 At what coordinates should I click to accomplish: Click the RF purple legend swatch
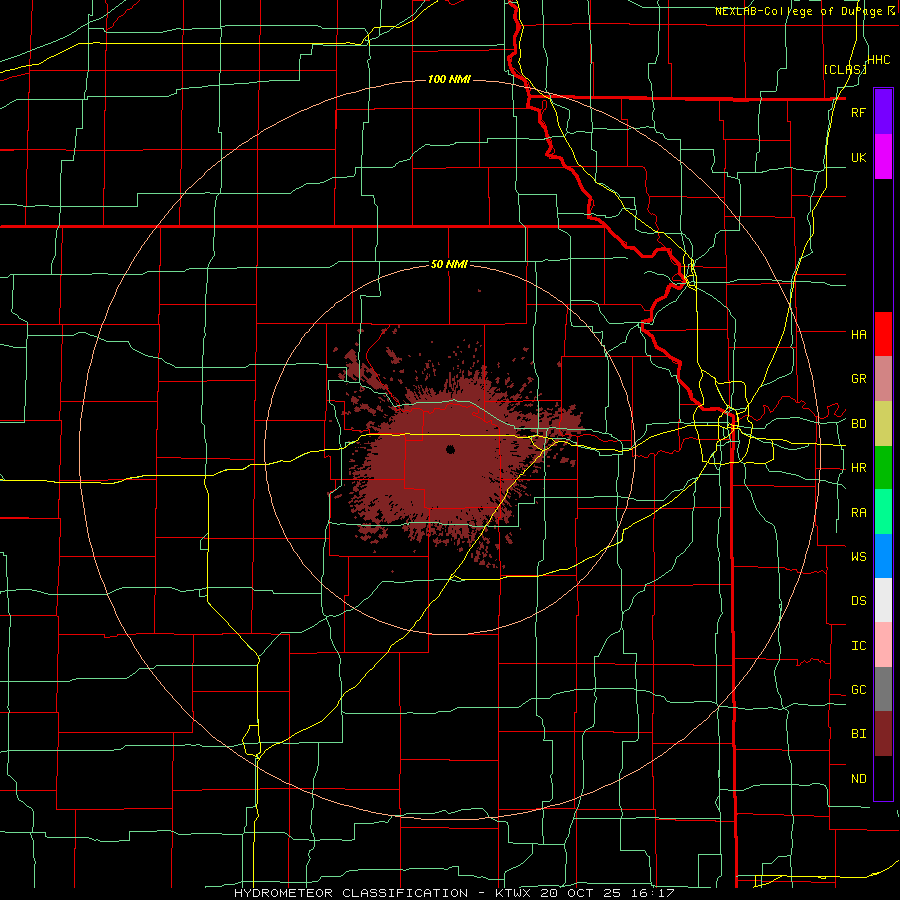[883, 112]
